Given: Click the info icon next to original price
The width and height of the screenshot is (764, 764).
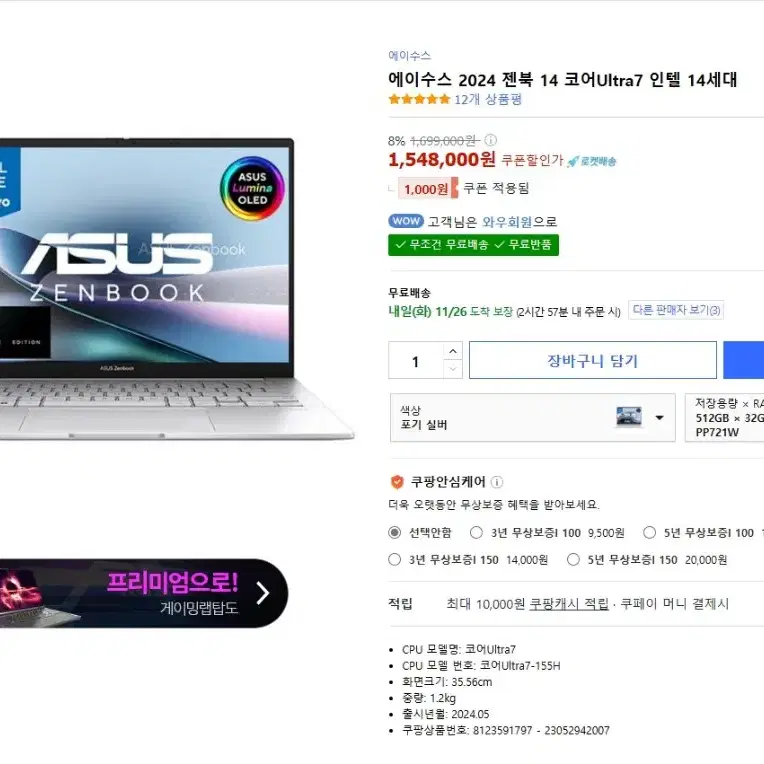Looking at the screenshot, I should tap(491, 140).
